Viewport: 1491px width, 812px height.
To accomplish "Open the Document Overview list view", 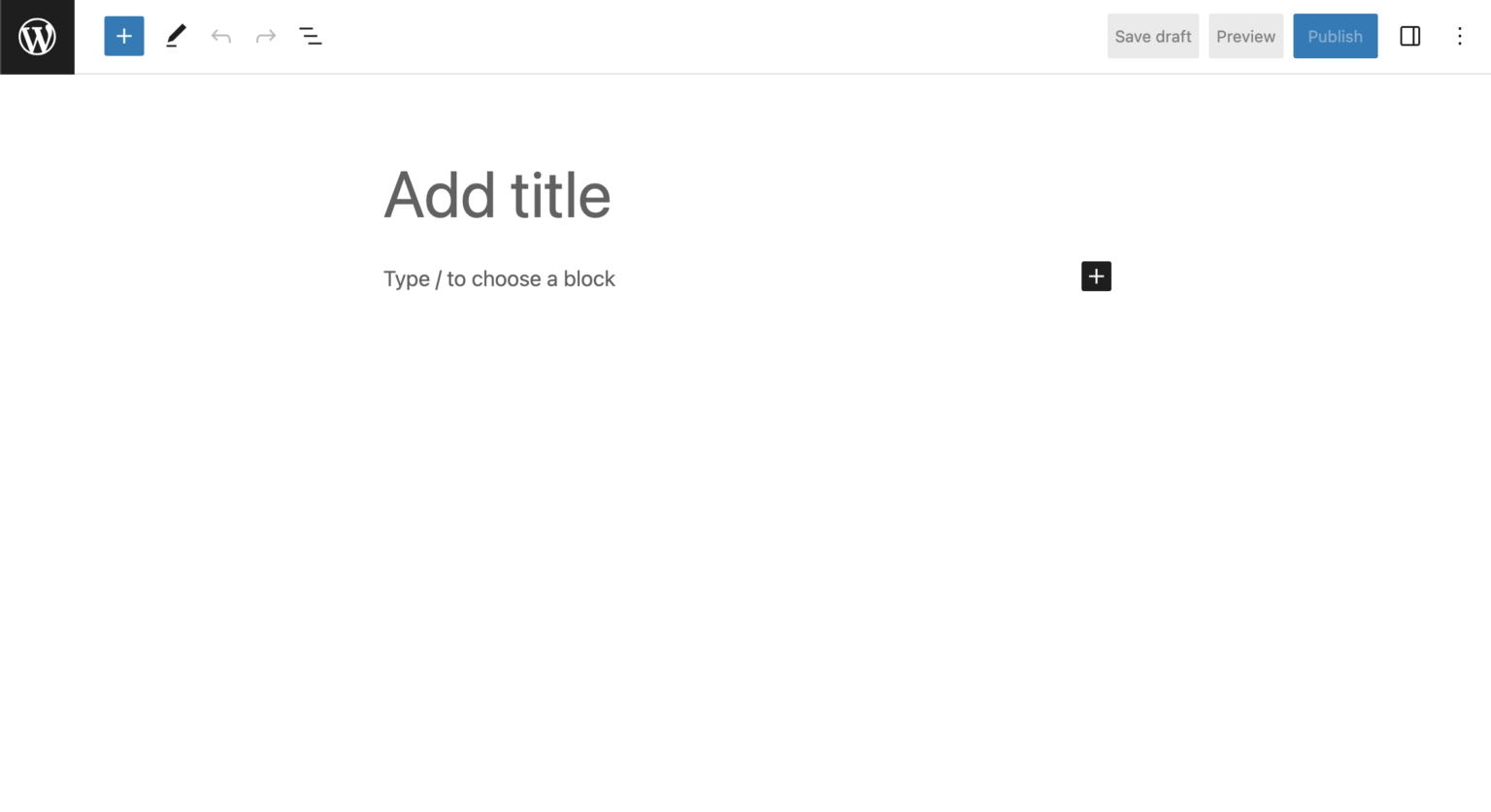I will [x=311, y=36].
